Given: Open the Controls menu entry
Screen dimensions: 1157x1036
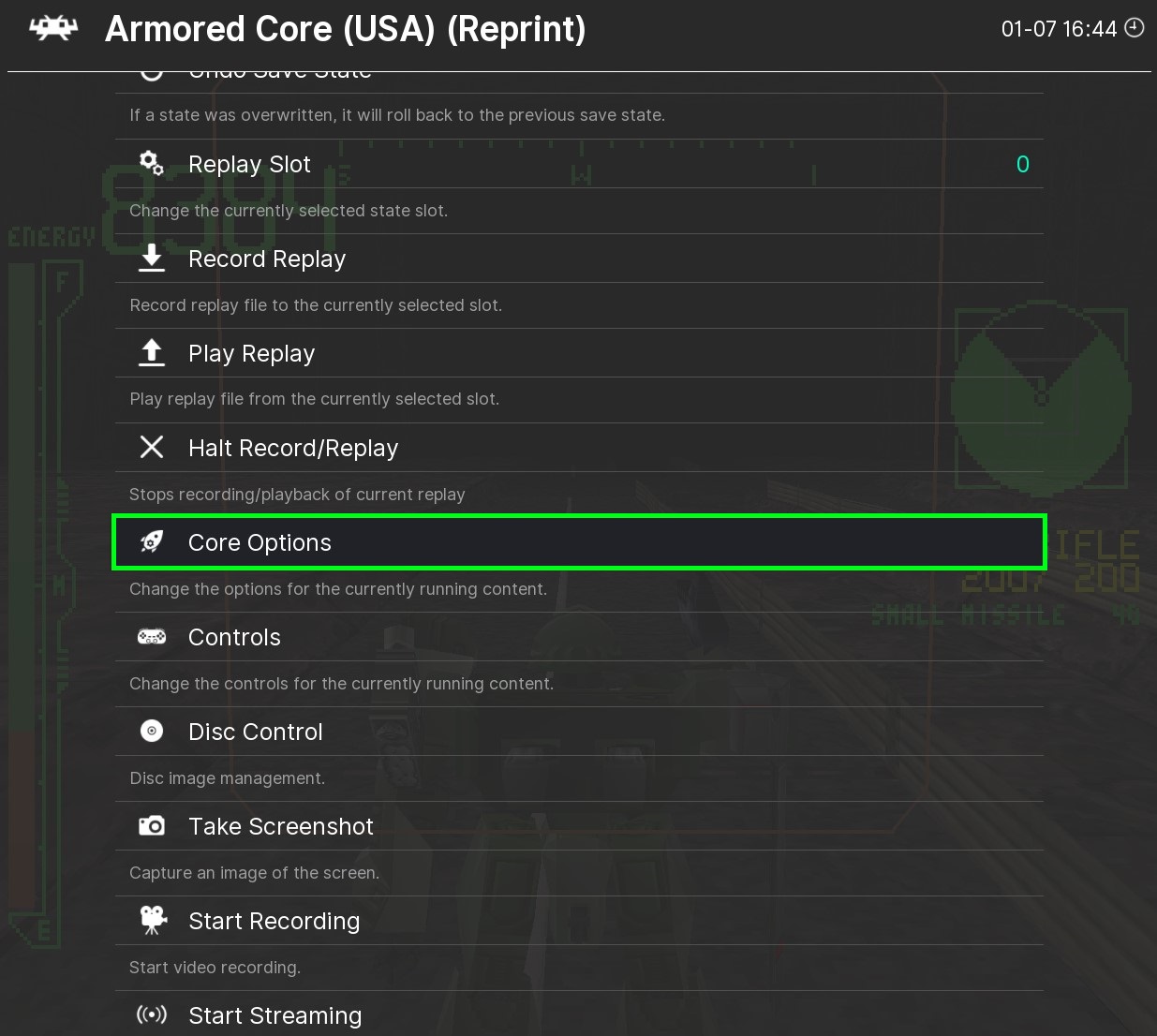Looking at the screenshot, I should click(234, 638).
